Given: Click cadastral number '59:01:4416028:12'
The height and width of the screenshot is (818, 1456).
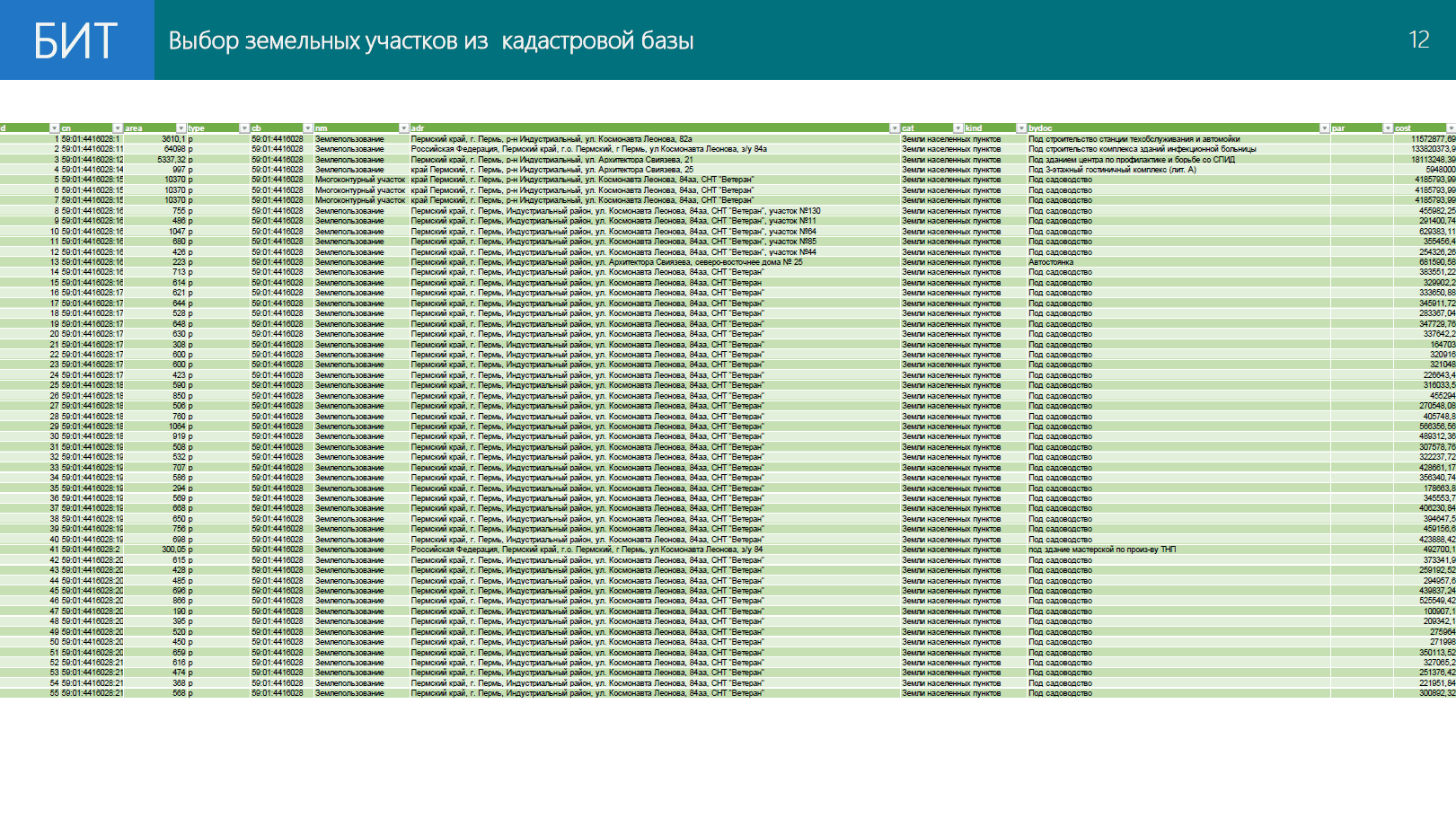Looking at the screenshot, I should pos(93,160).
